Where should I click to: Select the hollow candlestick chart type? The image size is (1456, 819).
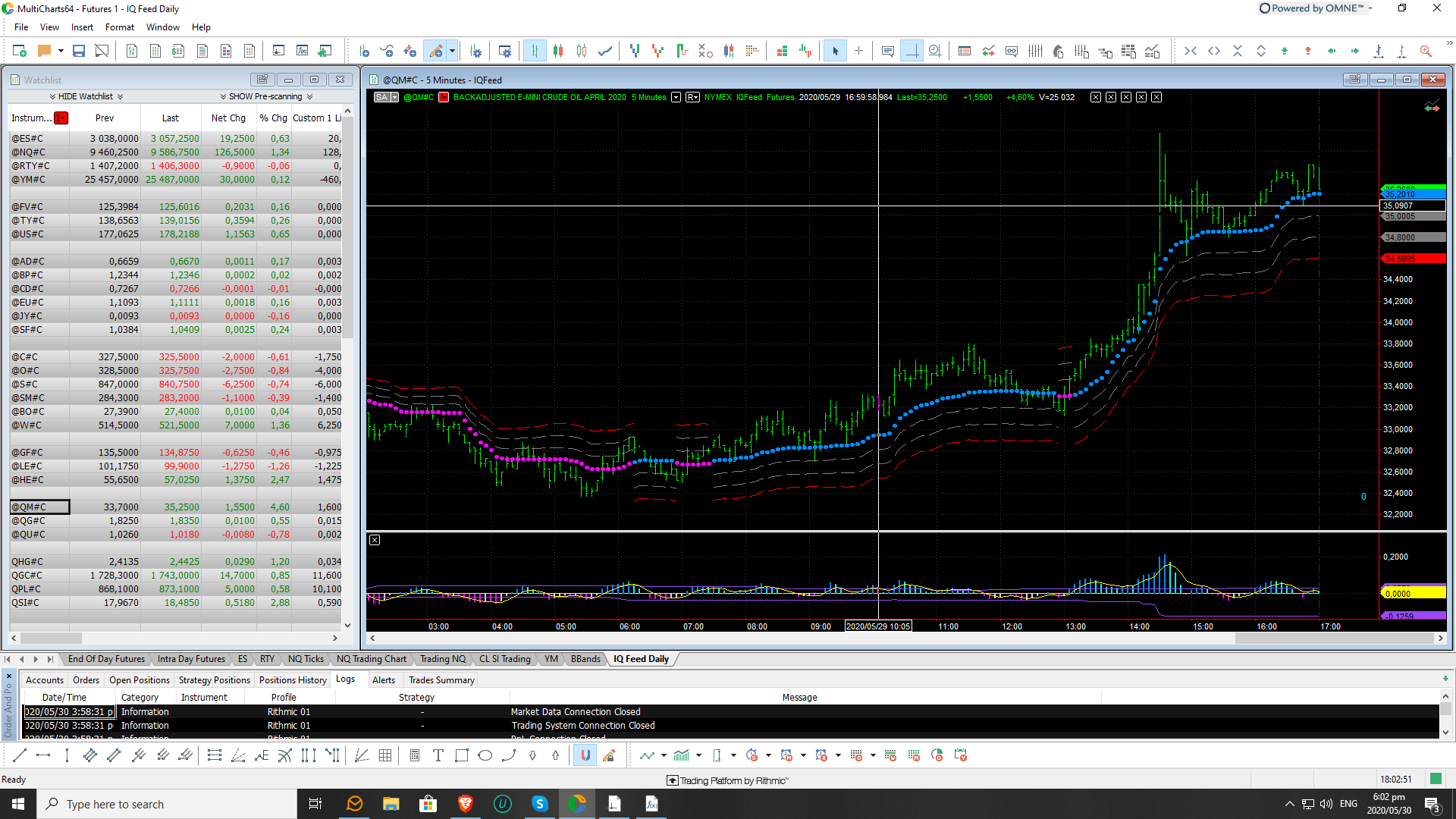pyautogui.click(x=582, y=51)
